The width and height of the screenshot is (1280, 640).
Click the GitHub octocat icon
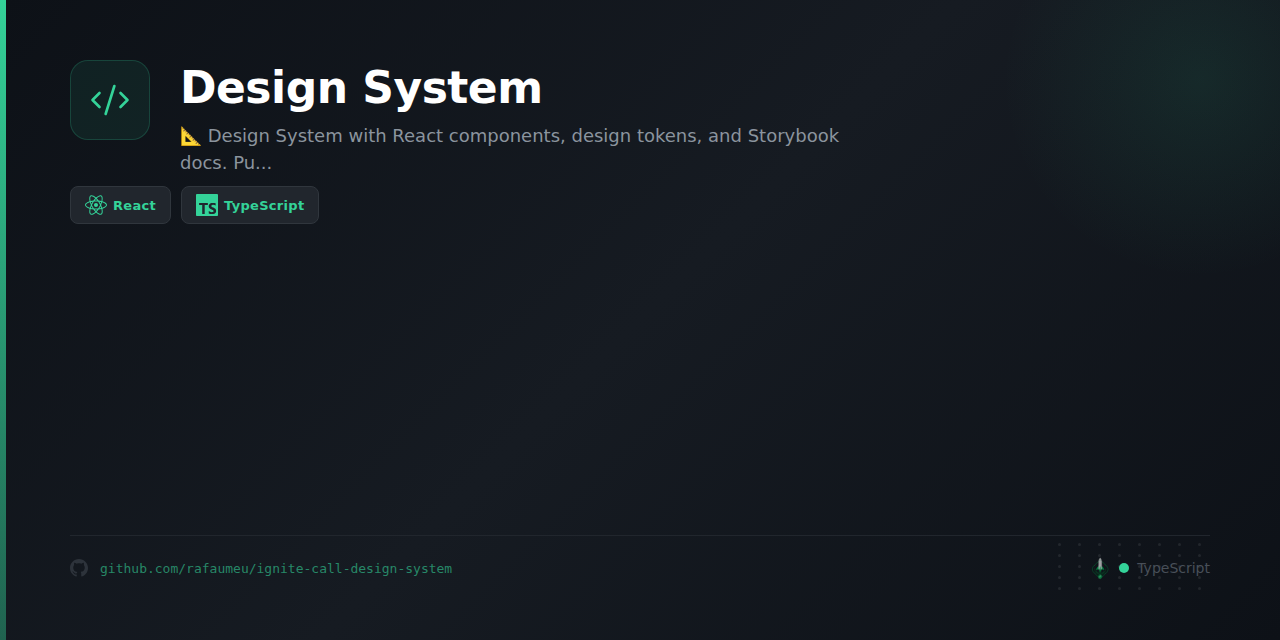(79, 568)
